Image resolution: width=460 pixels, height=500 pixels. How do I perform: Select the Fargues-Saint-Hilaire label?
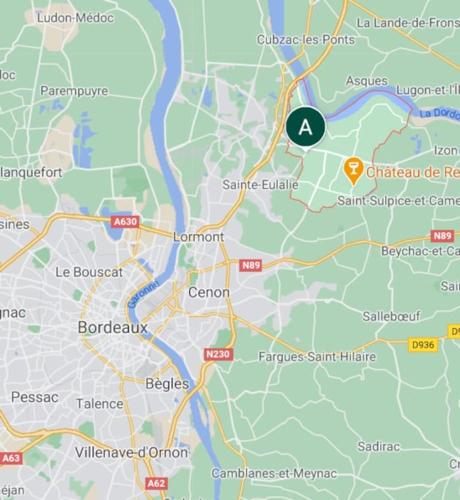tap(317, 357)
